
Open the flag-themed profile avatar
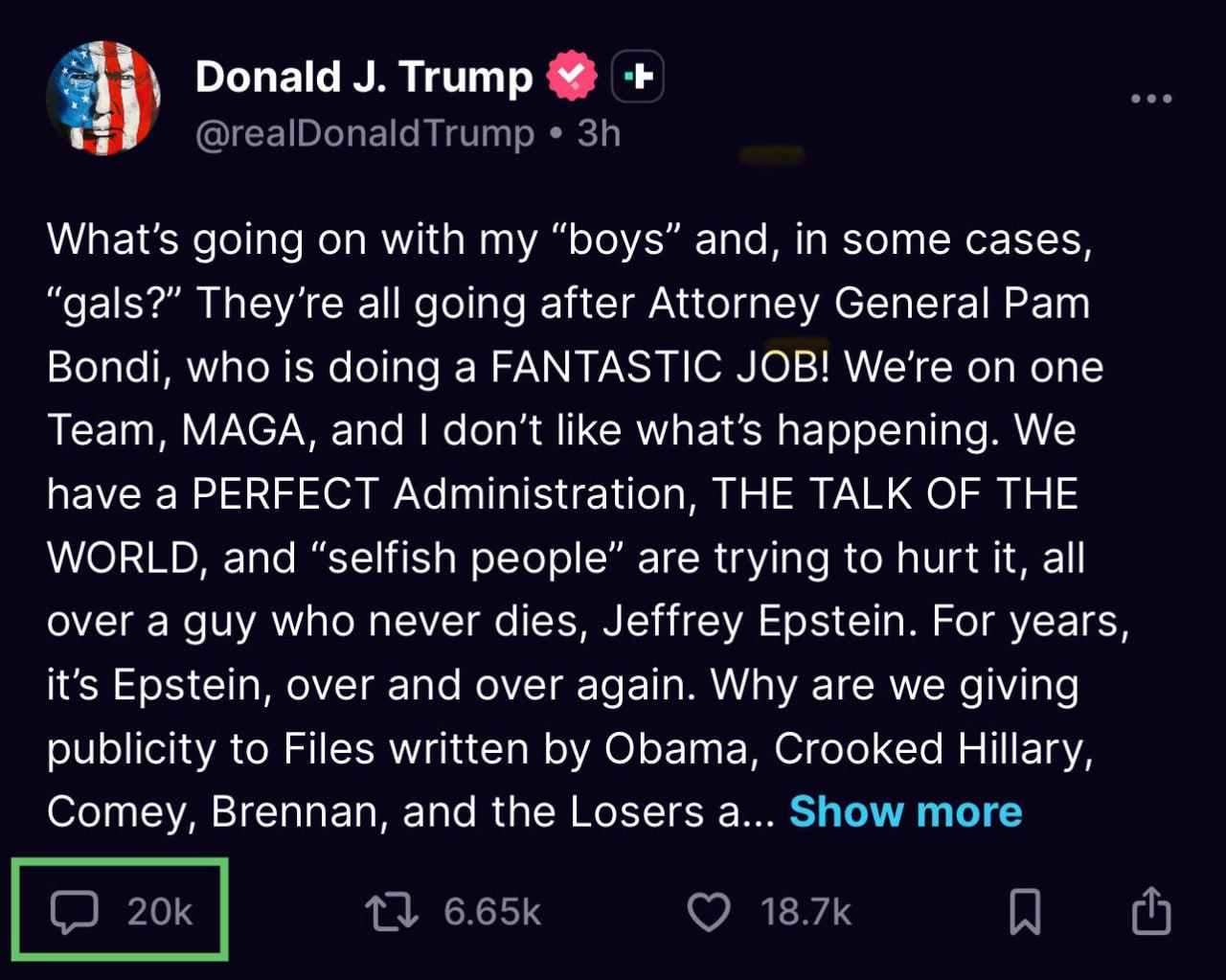(x=103, y=98)
